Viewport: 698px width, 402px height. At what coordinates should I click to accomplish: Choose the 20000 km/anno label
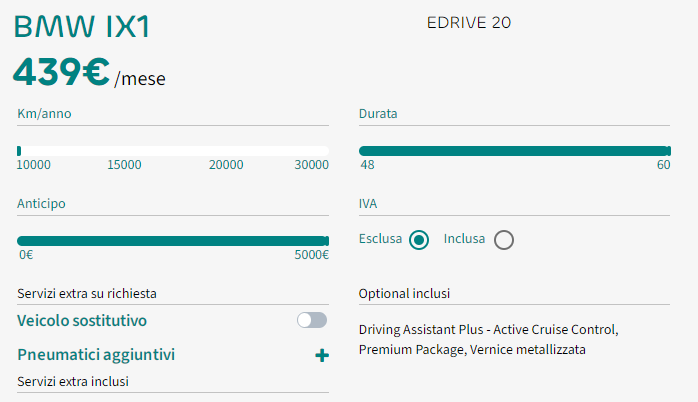click(226, 165)
